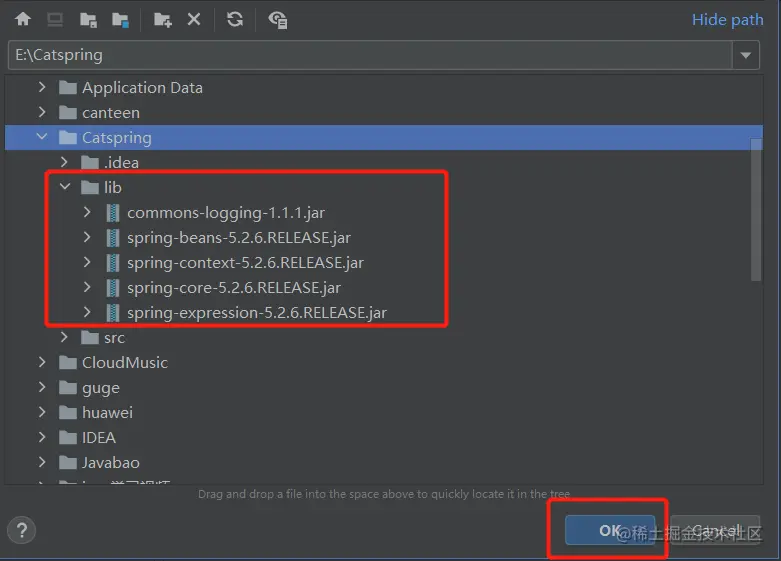Expand commons-logging-1.1.1.jar contents
Screen dimensions: 781x561
pyautogui.click(x=87, y=212)
